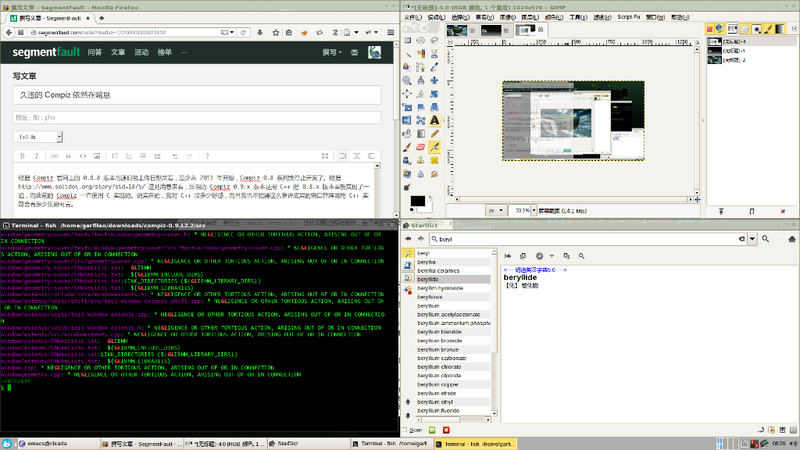Click tags input field below title
The image size is (800, 450).
pos(196,117)
